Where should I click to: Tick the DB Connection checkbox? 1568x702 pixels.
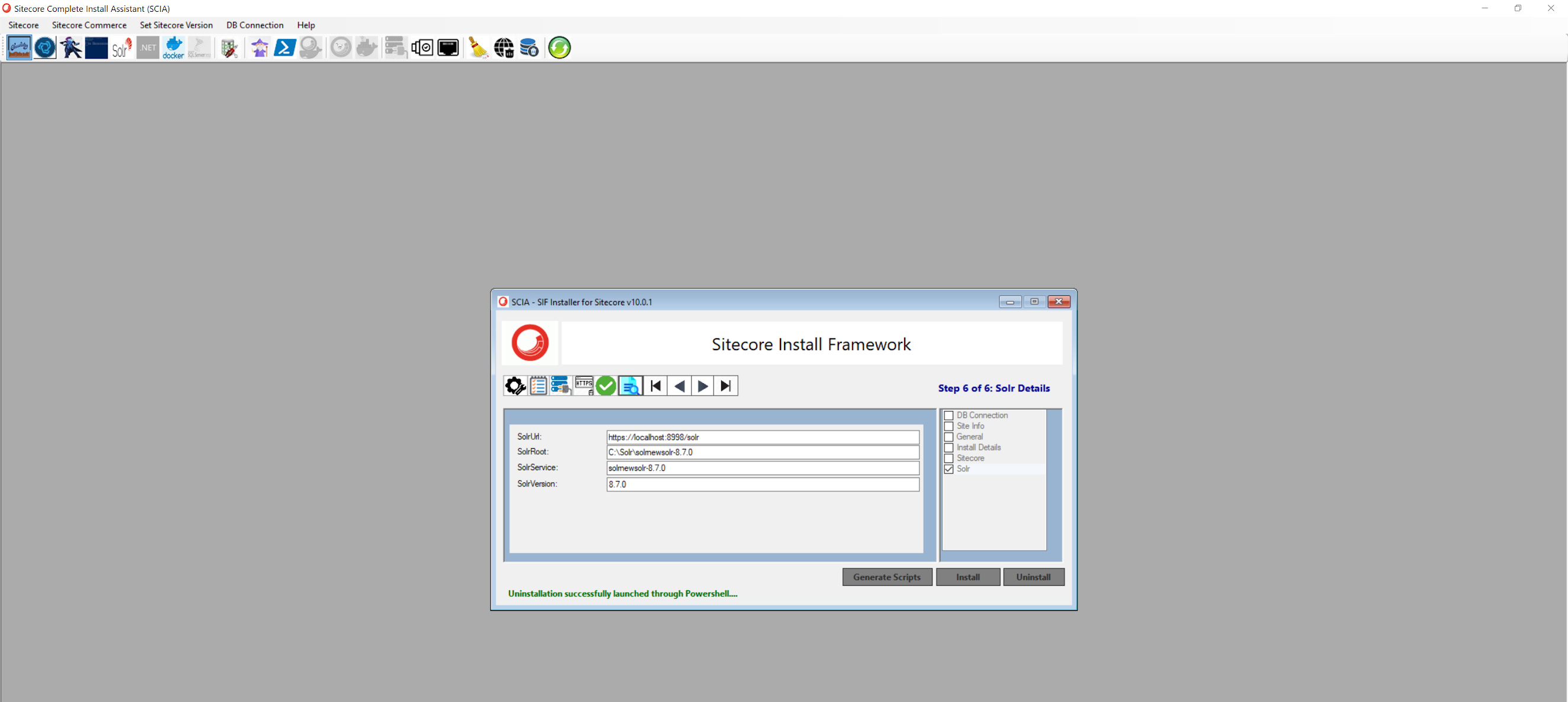pyautogui.click(x=948, y=416)
